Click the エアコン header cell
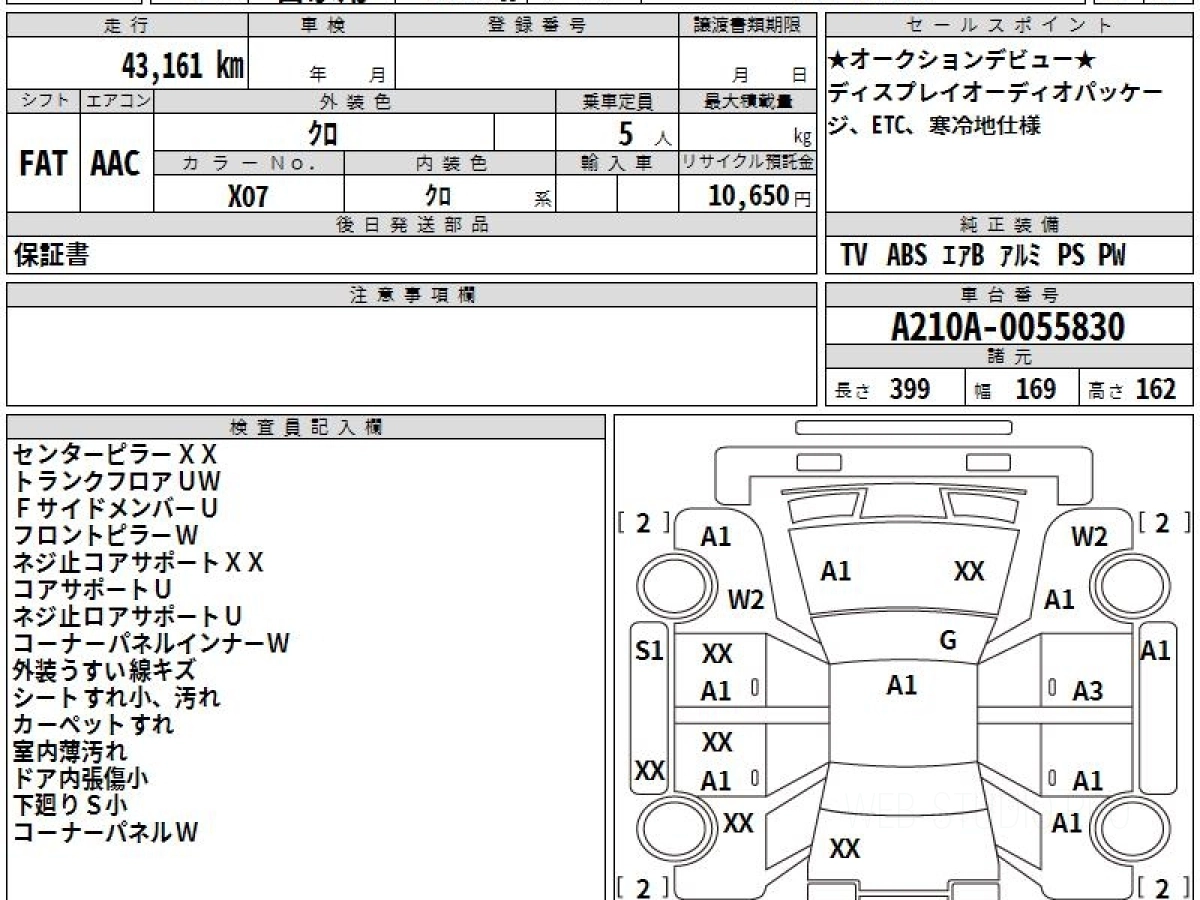The image size is (1200, 900). pyautogui.click(x=117, y=101)
